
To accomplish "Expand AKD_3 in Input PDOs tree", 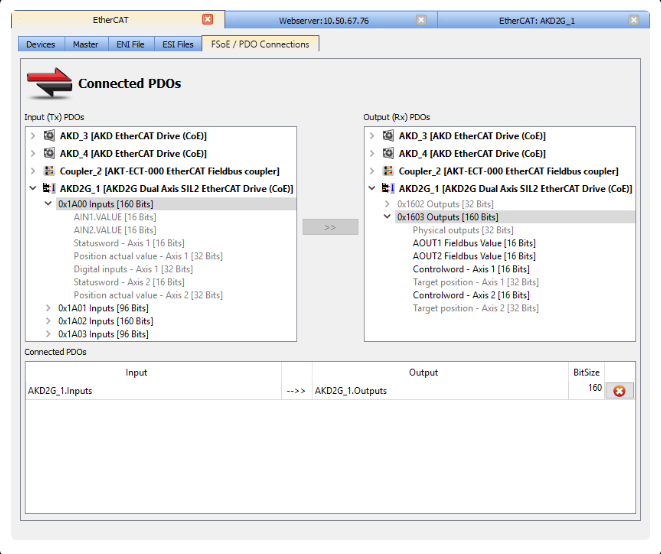I will pyautogui.click(x=33, y=136).
